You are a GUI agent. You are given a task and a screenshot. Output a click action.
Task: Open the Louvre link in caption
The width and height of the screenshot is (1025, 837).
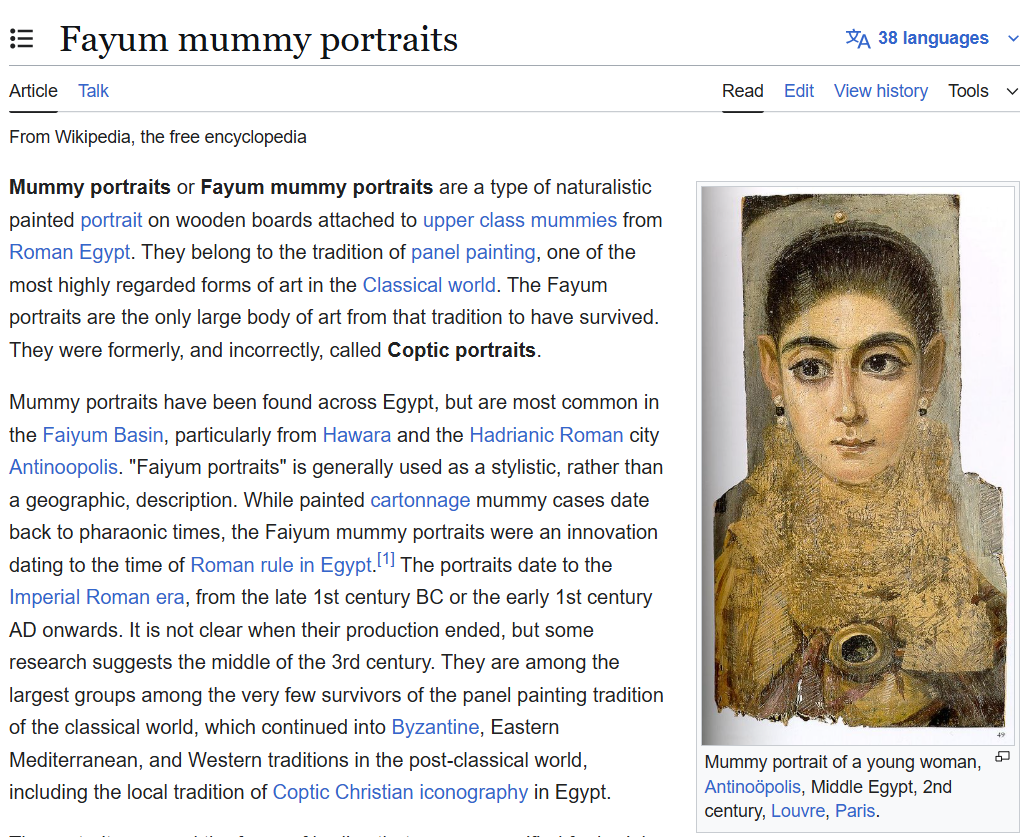798,811
